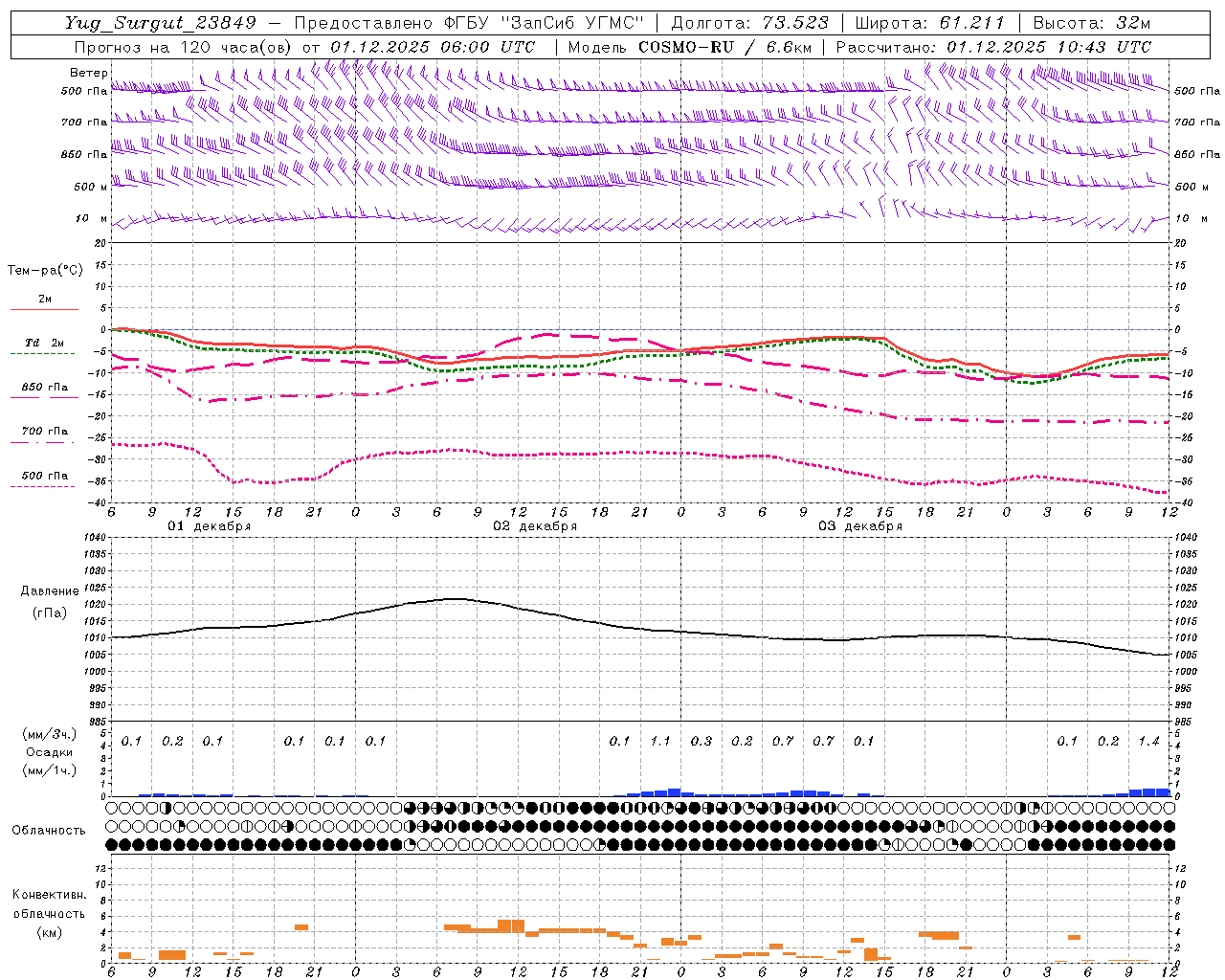Click the '01 декабря' date label
1225x980 pixels.
210,526
